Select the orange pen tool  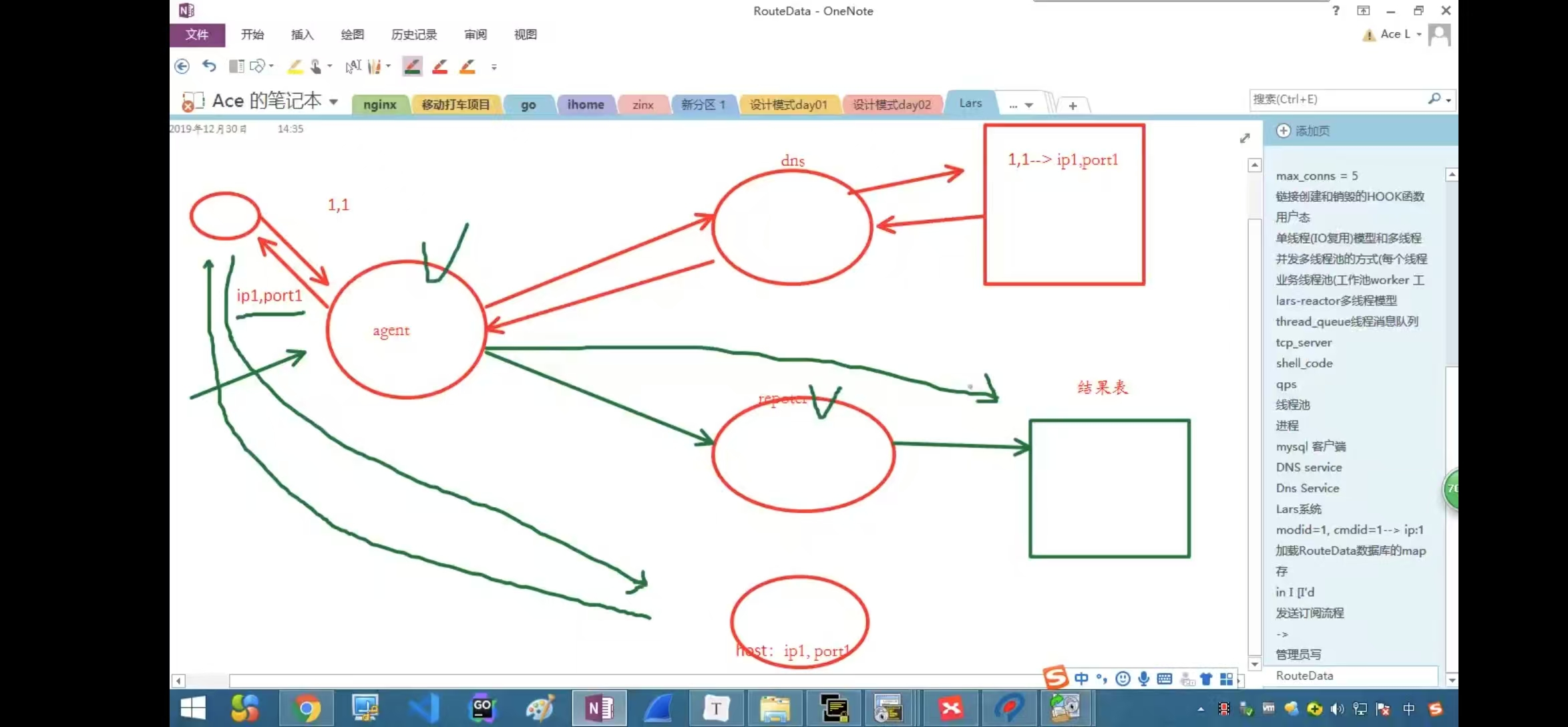point(467,66)
